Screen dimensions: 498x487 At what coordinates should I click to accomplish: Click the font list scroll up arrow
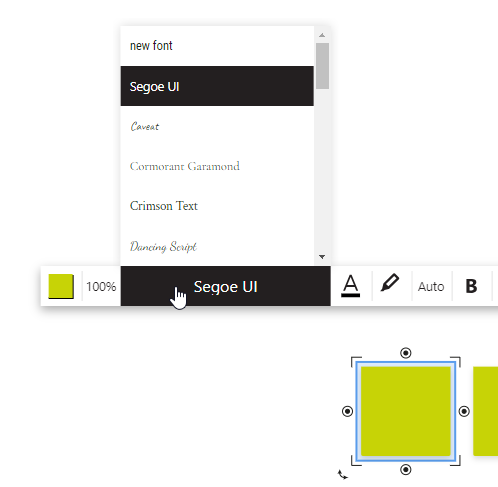(322, 35)
